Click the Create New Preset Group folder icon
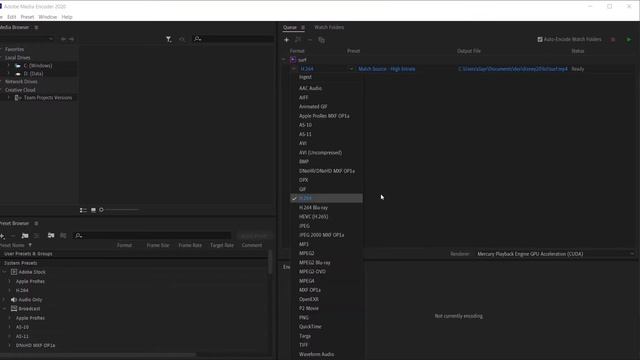Image resolution: width=640 pixels, height=360 pixels. [25, 236]
